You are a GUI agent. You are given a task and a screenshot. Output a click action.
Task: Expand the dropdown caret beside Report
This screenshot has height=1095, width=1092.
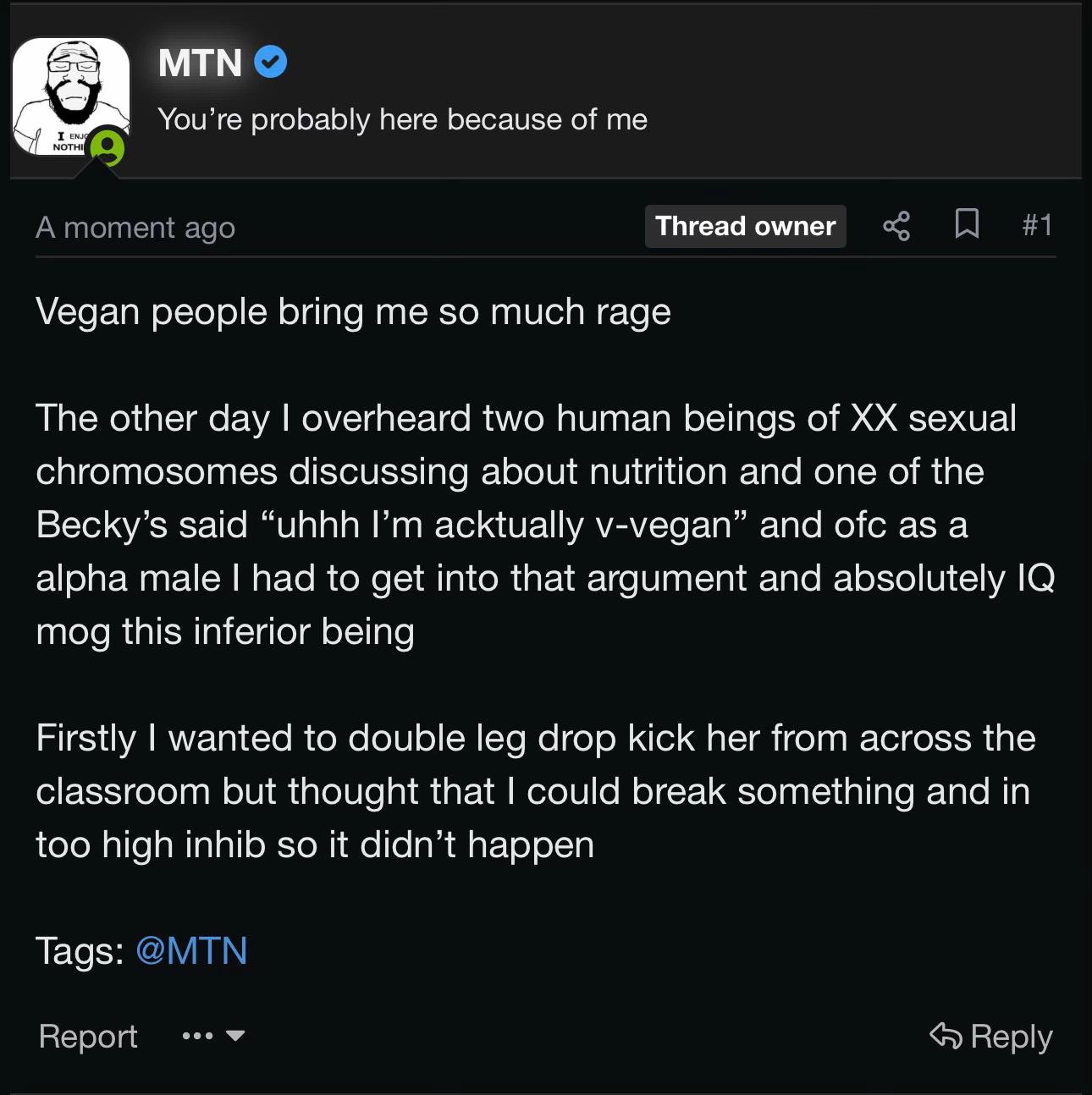coord(235,1036)
